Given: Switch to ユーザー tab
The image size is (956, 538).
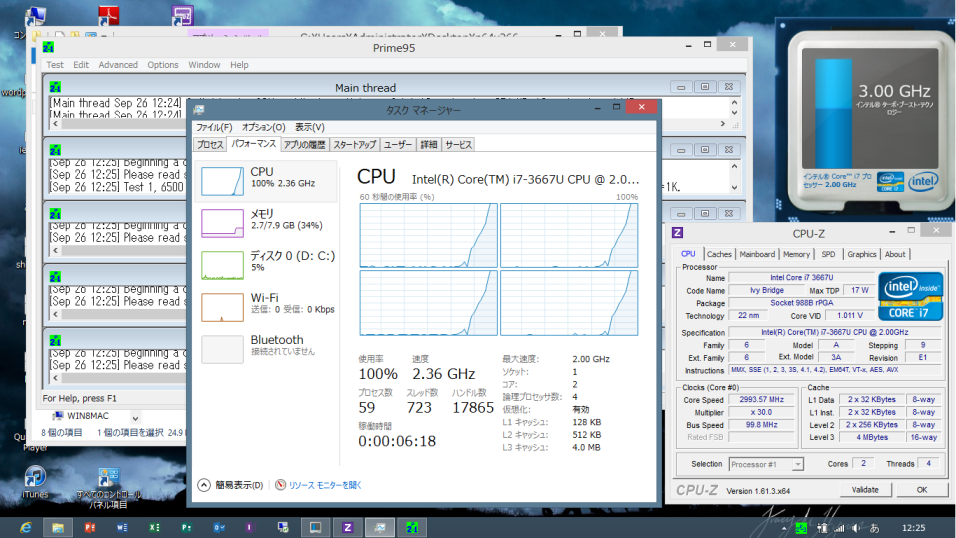Looking at the screenshot, I should pos(398,145).
